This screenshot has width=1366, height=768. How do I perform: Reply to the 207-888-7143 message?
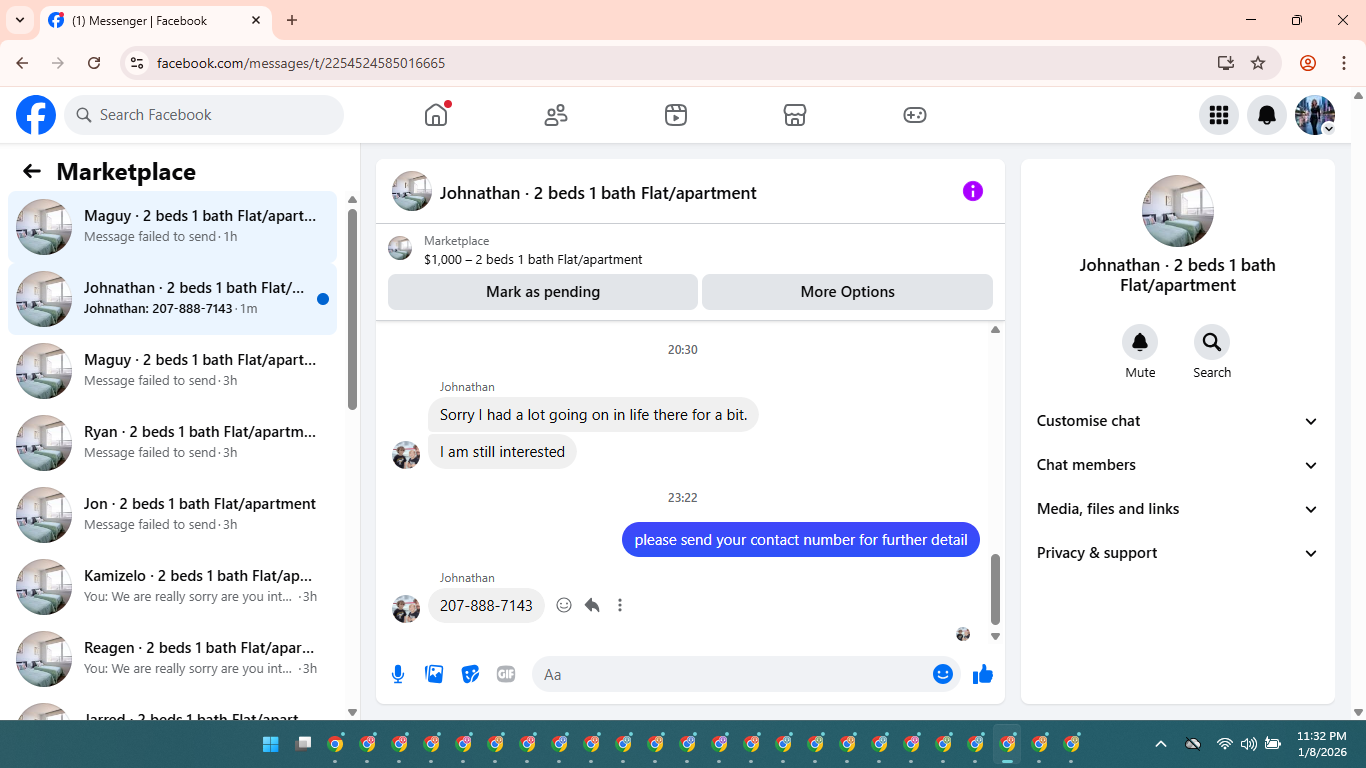(x=592, y=605)
